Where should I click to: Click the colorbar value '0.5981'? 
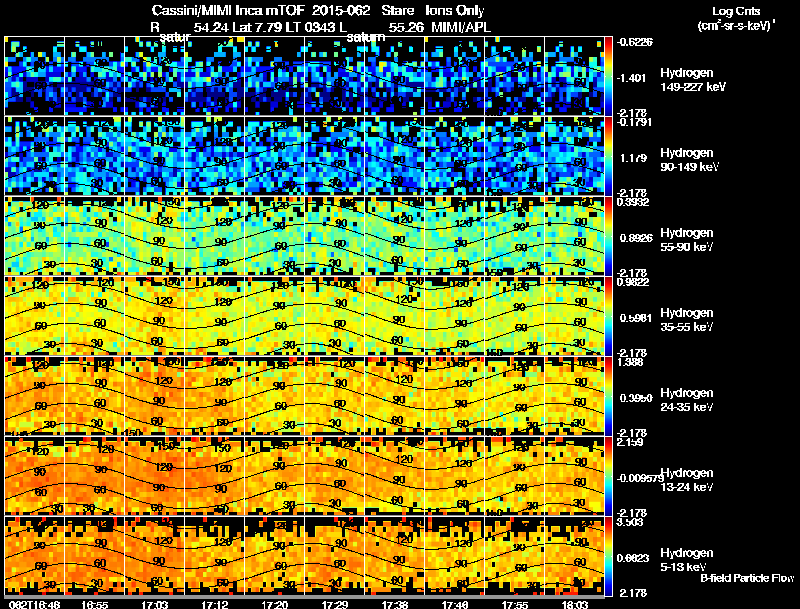[636, 318]
